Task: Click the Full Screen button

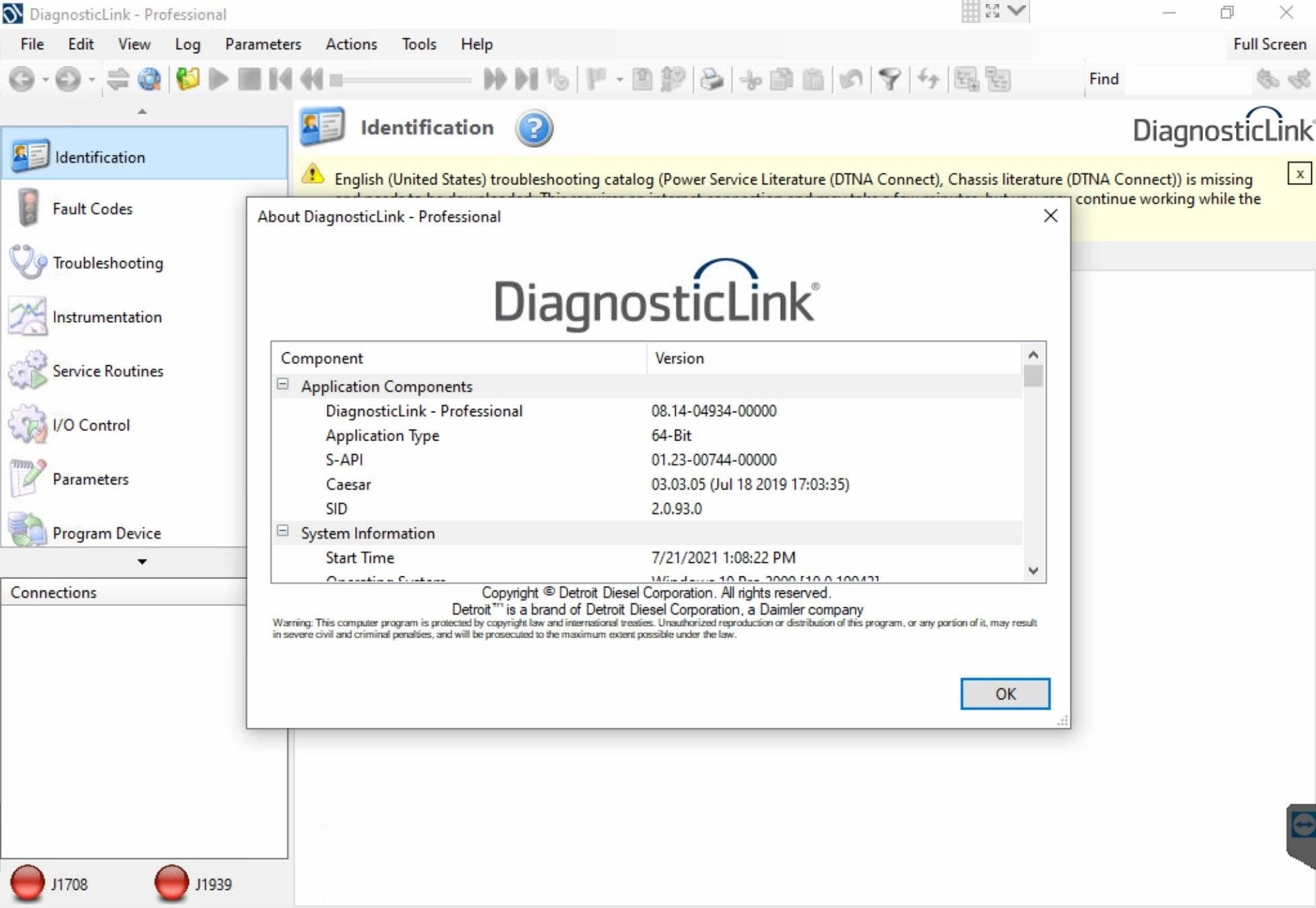Action: click(x=1270, y=44)
